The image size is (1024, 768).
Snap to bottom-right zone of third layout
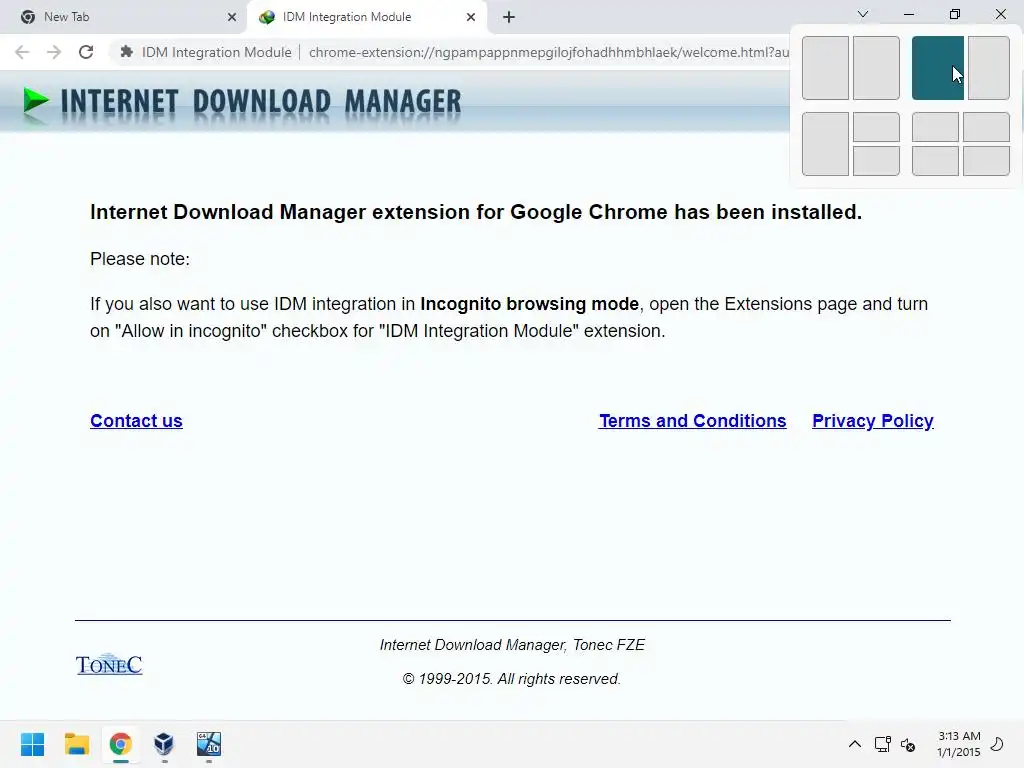point(876,161)
